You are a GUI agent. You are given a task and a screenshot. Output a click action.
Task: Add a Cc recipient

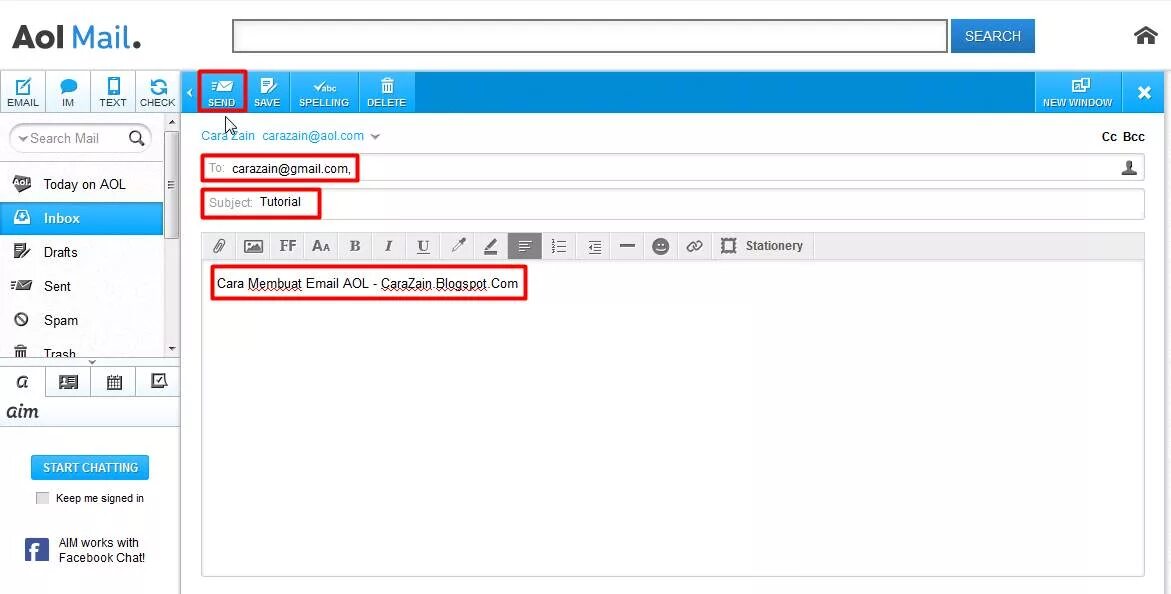tap(1109, 137)
